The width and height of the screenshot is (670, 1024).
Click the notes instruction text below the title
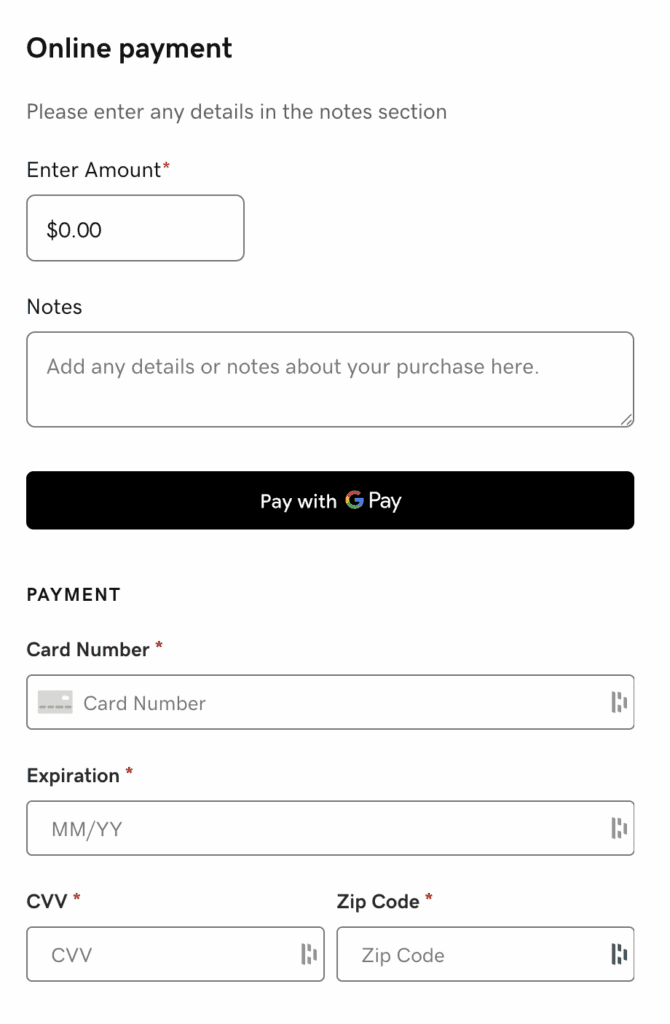point(236,112)
